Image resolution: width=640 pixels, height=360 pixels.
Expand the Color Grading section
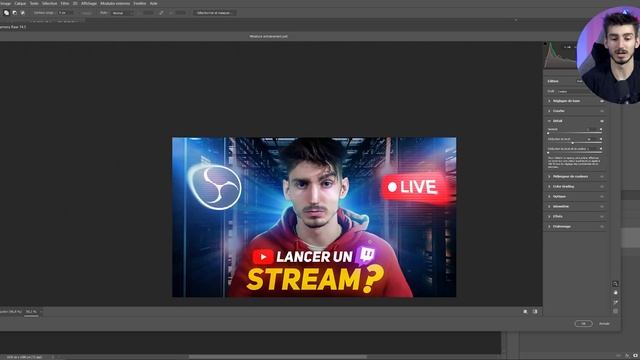549,187
